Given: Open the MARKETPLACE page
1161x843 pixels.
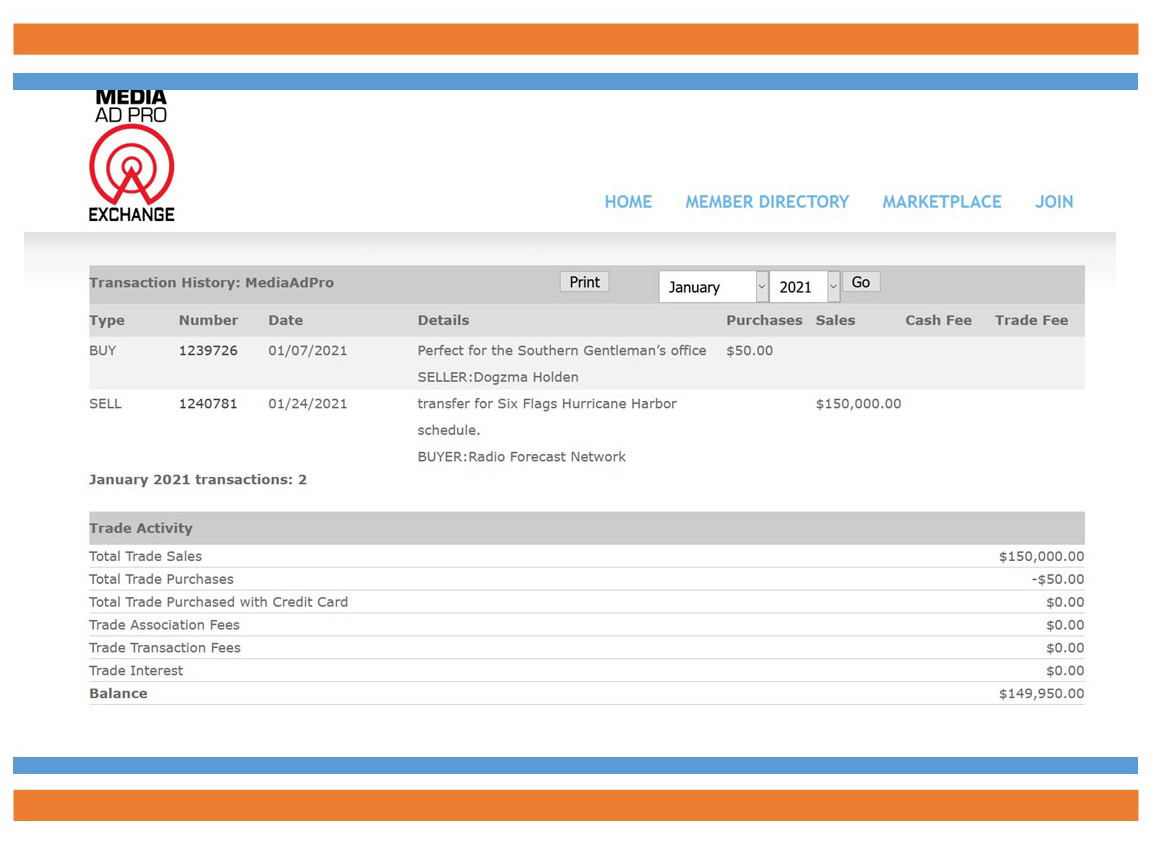Looking at the screenshot, I should (x=942, y=202).
